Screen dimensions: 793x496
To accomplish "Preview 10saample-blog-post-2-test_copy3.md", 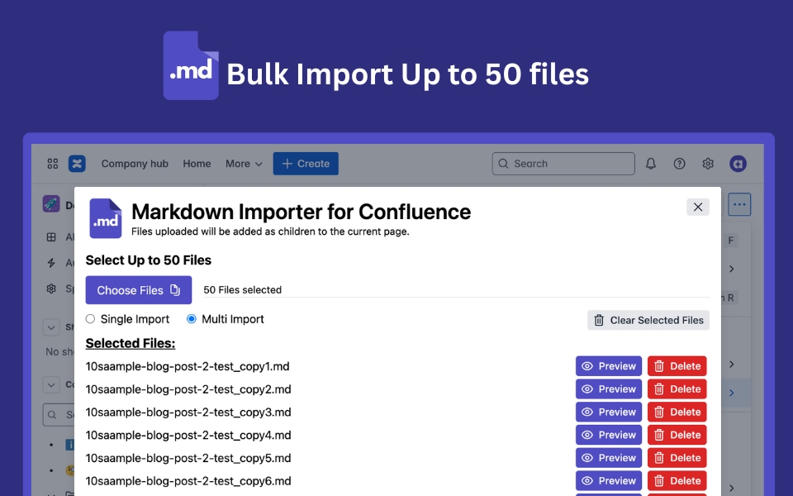I will pos(609,412).
